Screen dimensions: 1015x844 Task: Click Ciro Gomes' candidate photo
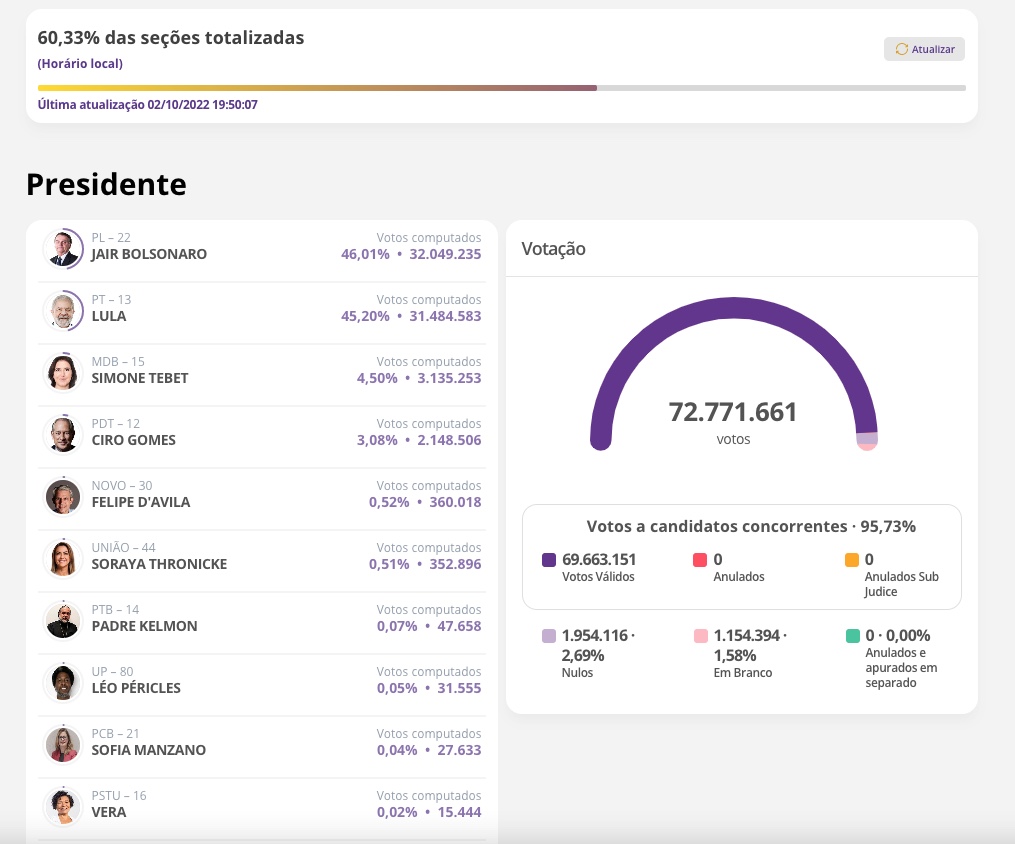[x=62, y=433]
